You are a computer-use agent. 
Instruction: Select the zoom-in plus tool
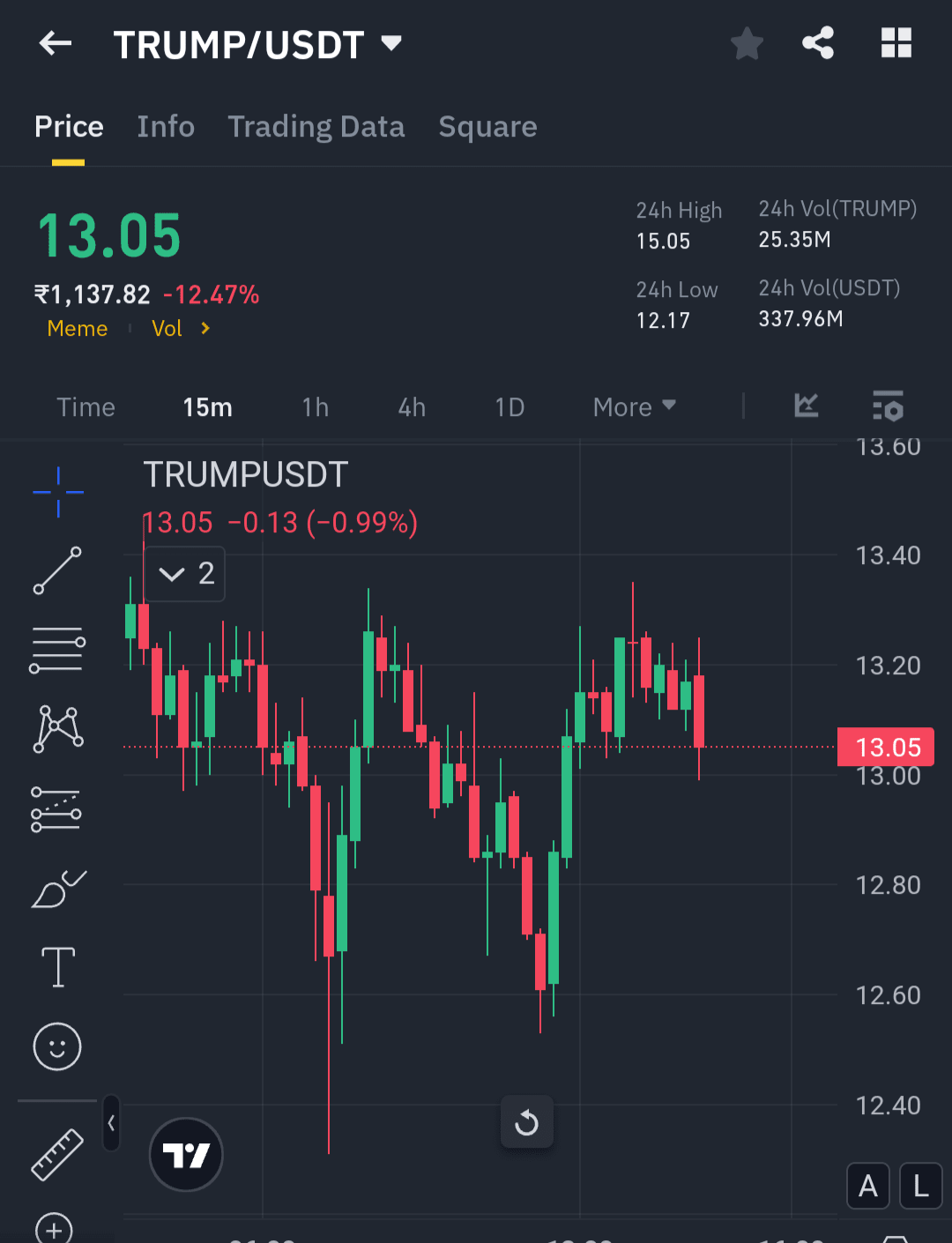click(x=54, y=1228)
